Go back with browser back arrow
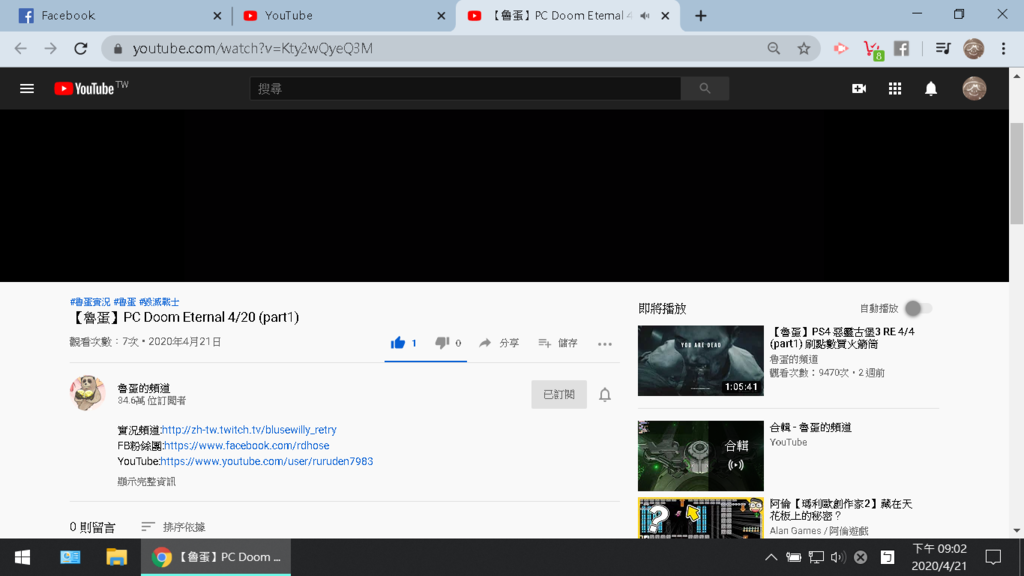The image size is (1024, 576). coord(21,48)
